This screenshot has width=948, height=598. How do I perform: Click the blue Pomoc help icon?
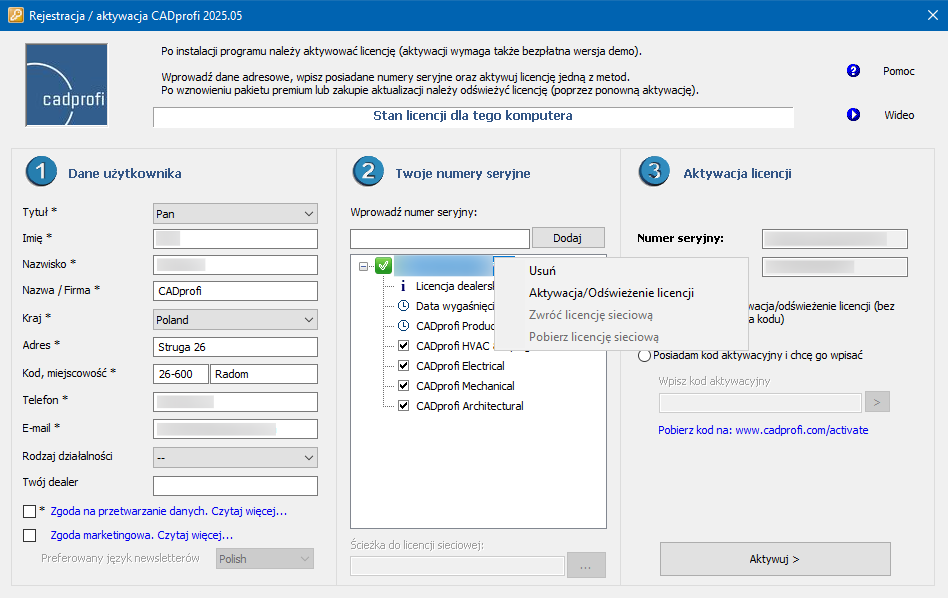853,71
